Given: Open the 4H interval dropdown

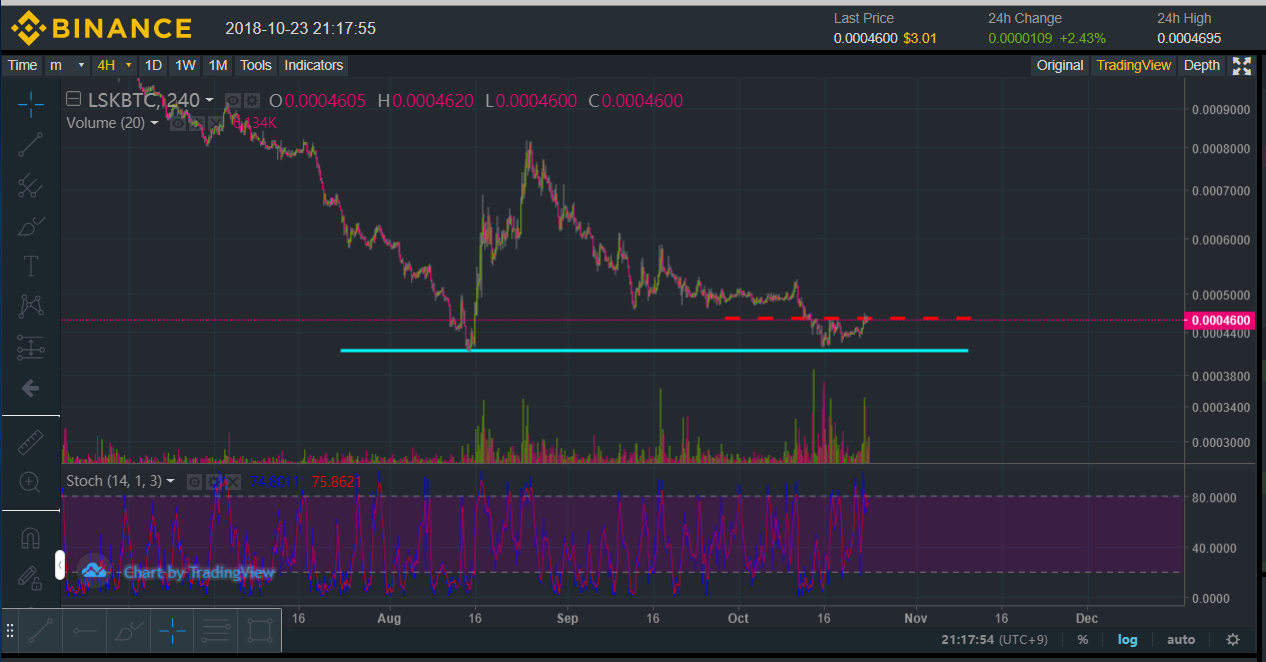Looking at the screenshot, I should (128, 66).
